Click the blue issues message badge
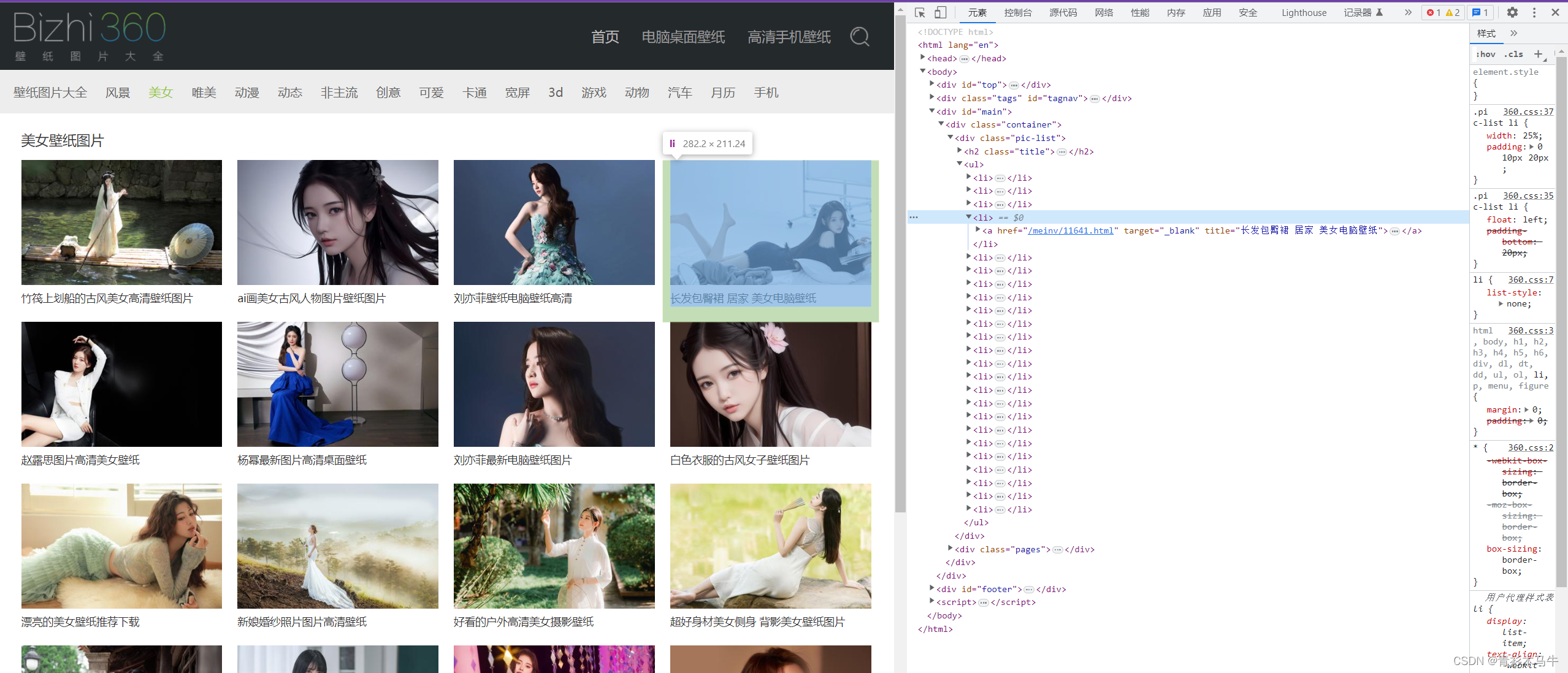This screenshot has width=1568, height=673. coord(1480,12)
